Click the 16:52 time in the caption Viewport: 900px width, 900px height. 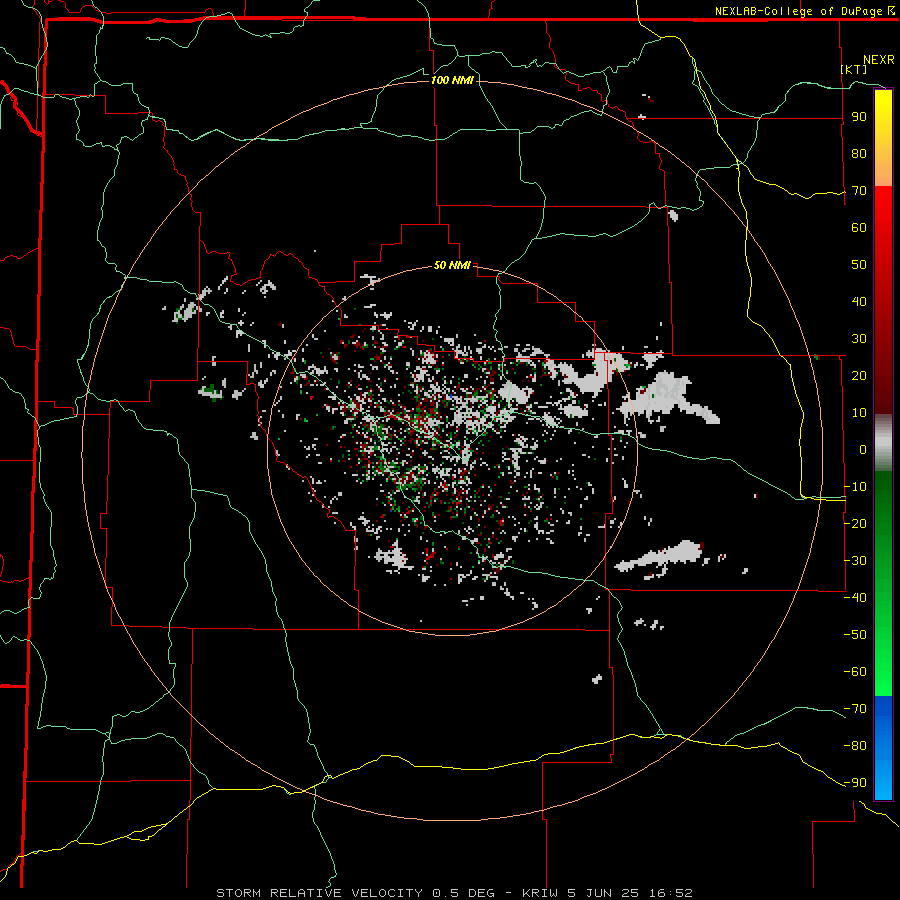click(x=671, y=893)
